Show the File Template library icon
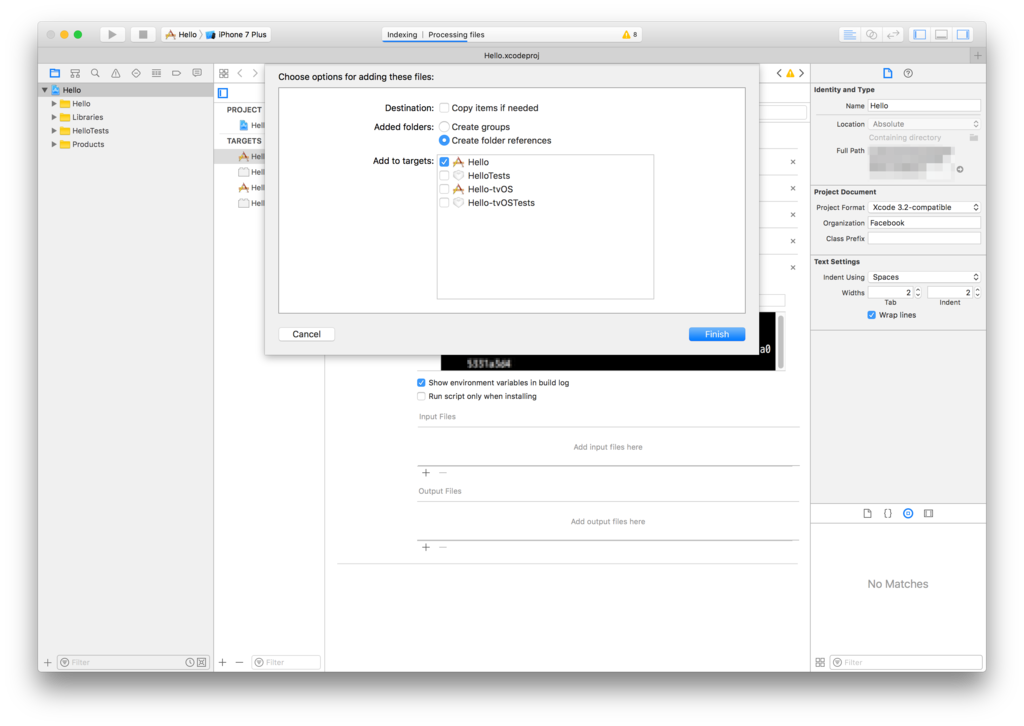Image resolution: width=1024 pixels, height=726 pixels. coord(867,513)
